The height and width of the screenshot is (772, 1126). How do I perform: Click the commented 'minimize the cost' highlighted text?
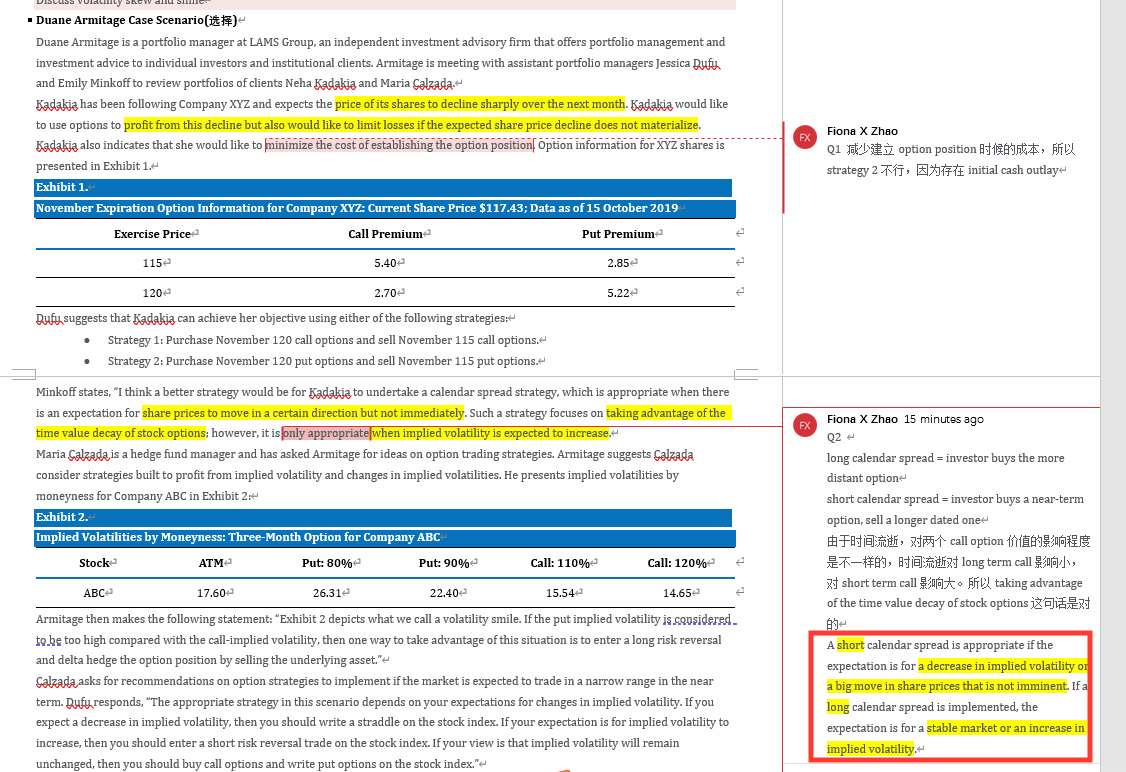399,145
